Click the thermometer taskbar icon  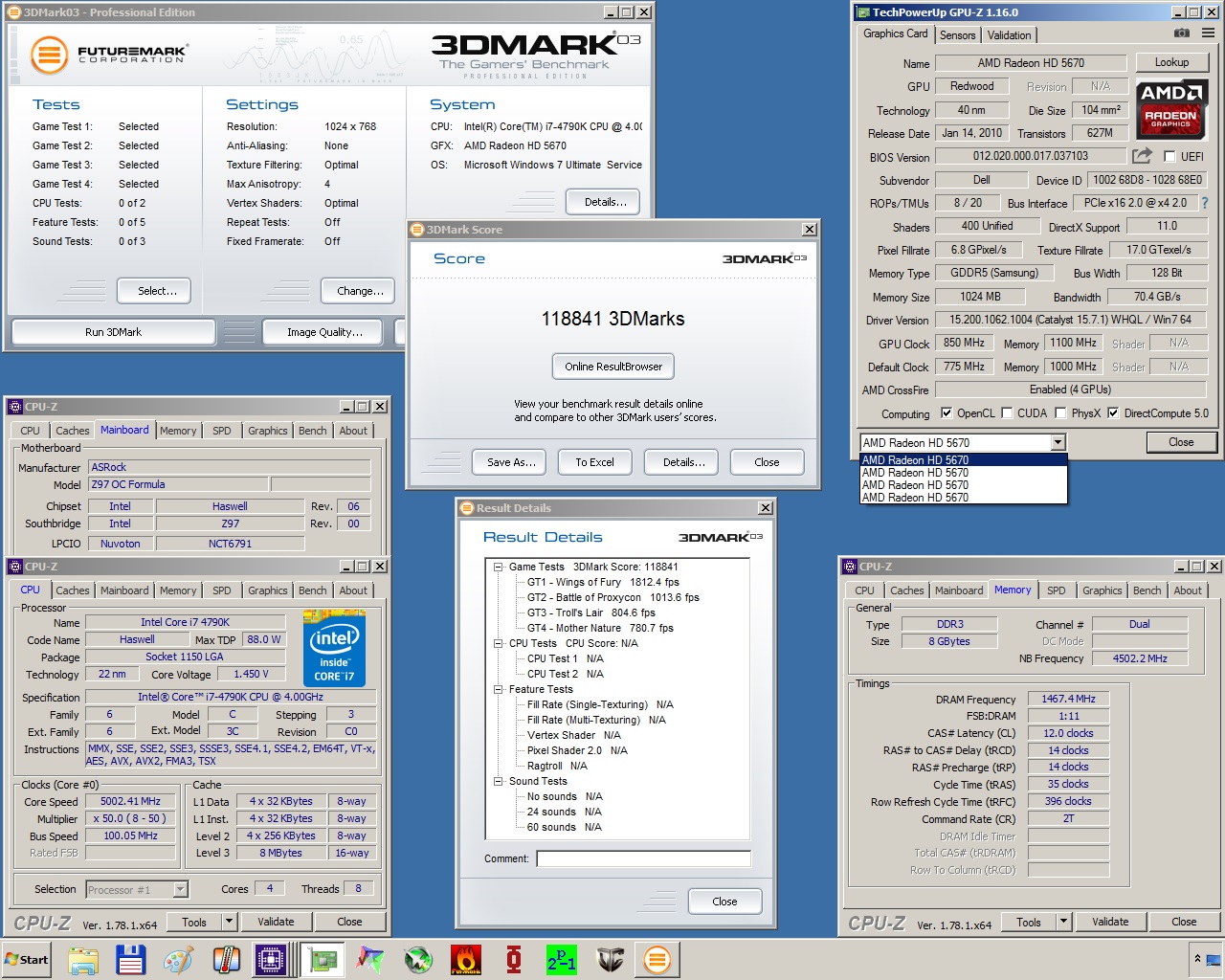point(226,959)
